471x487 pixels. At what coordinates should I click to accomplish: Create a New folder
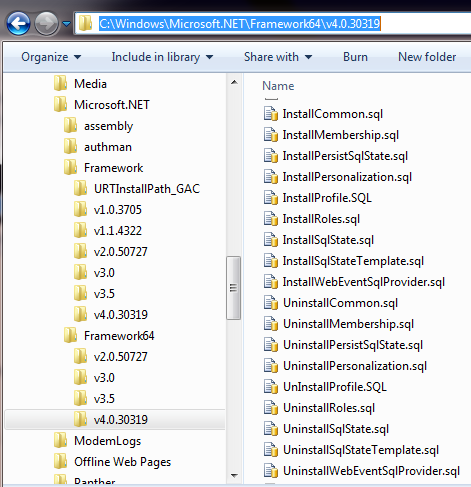pos(427,57)
